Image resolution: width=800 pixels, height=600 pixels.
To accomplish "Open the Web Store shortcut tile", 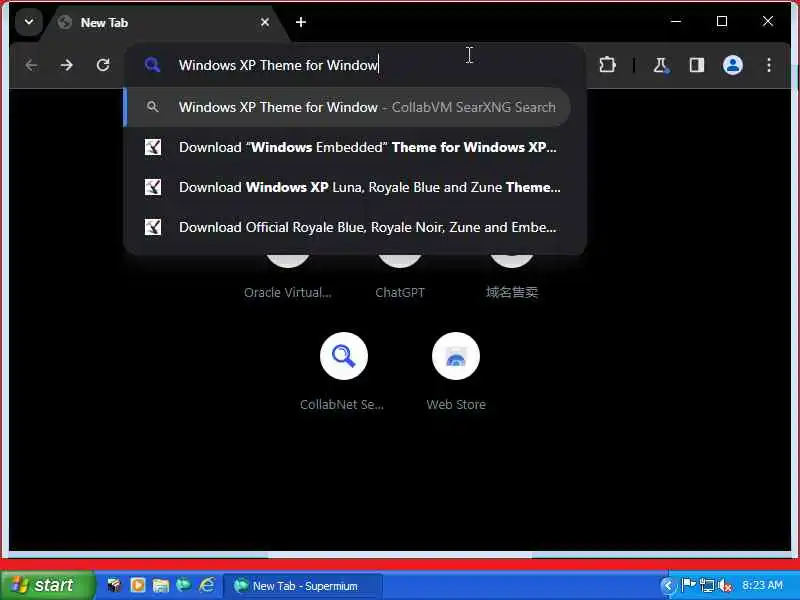I will coord(456,371).
